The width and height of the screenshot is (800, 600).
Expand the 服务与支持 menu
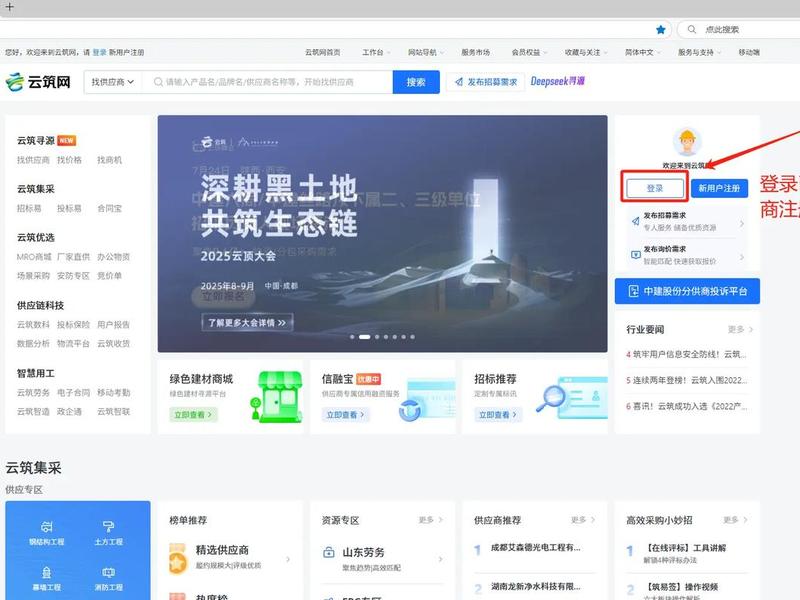(699, 52)
